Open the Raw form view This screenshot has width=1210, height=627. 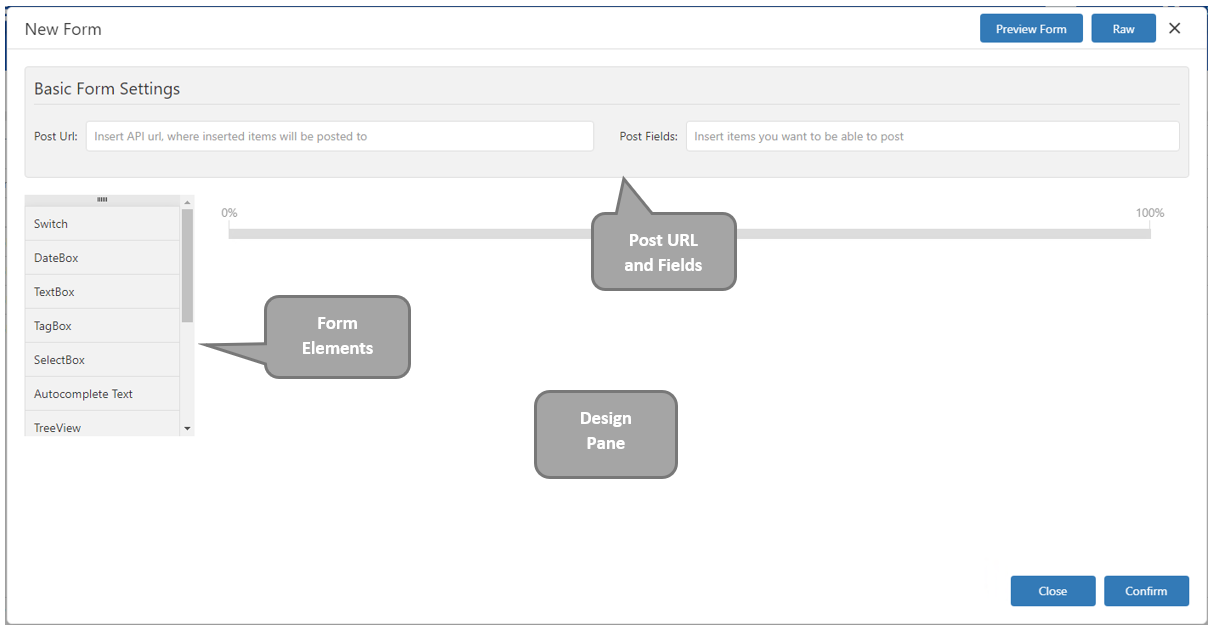(1123, 29)
